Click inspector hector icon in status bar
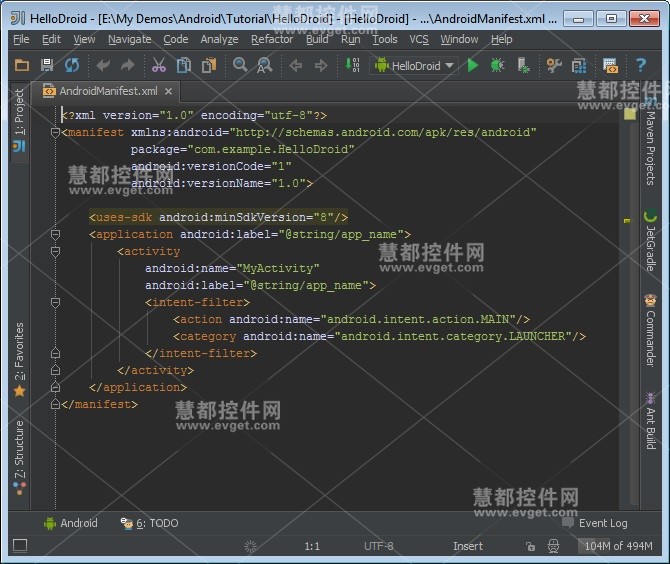The width and height of the screenshot is (670, 564). click(x=553, y=546)
